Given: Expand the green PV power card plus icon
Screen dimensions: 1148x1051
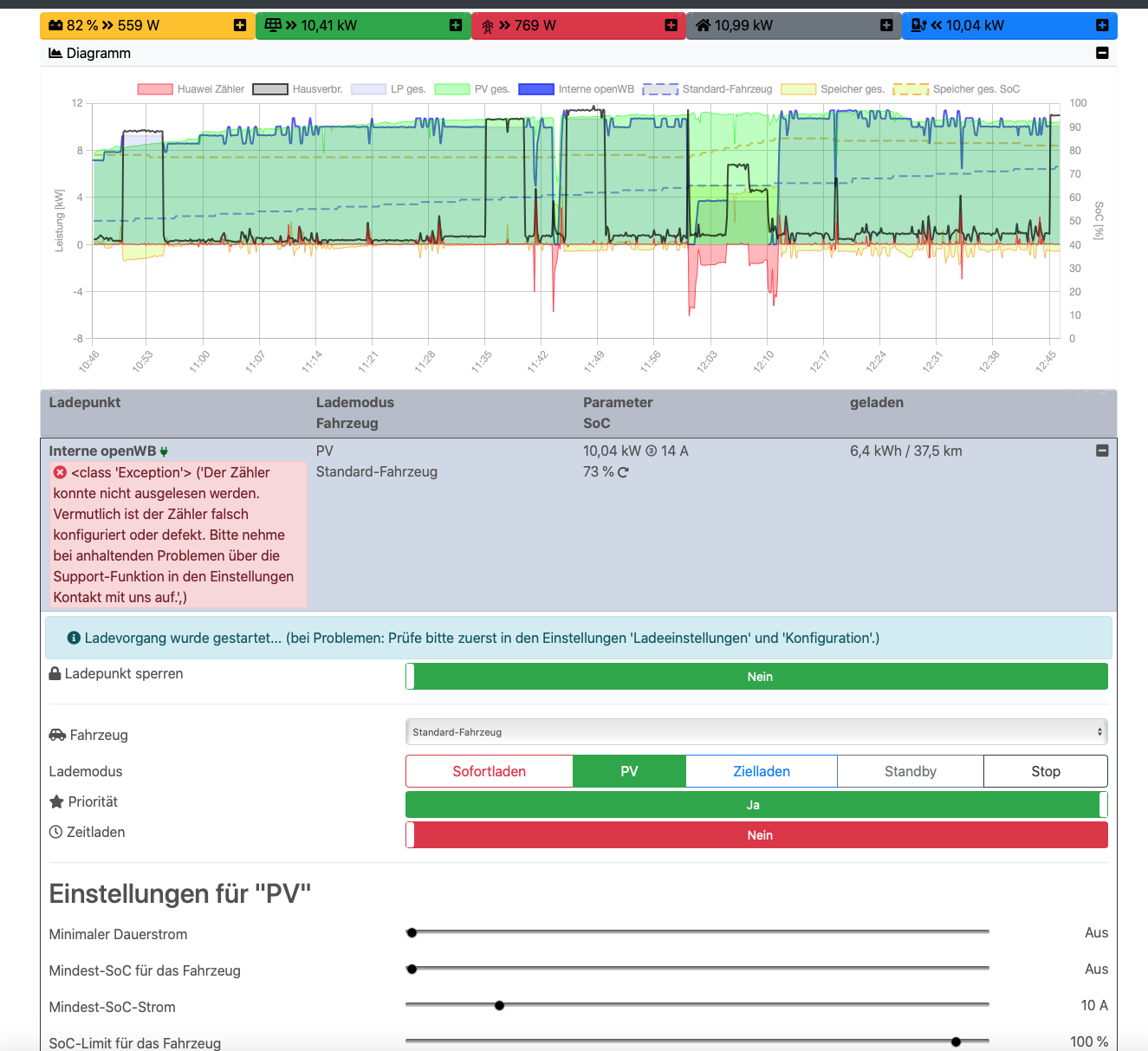Looking at the screenshot, I should 456,26.
